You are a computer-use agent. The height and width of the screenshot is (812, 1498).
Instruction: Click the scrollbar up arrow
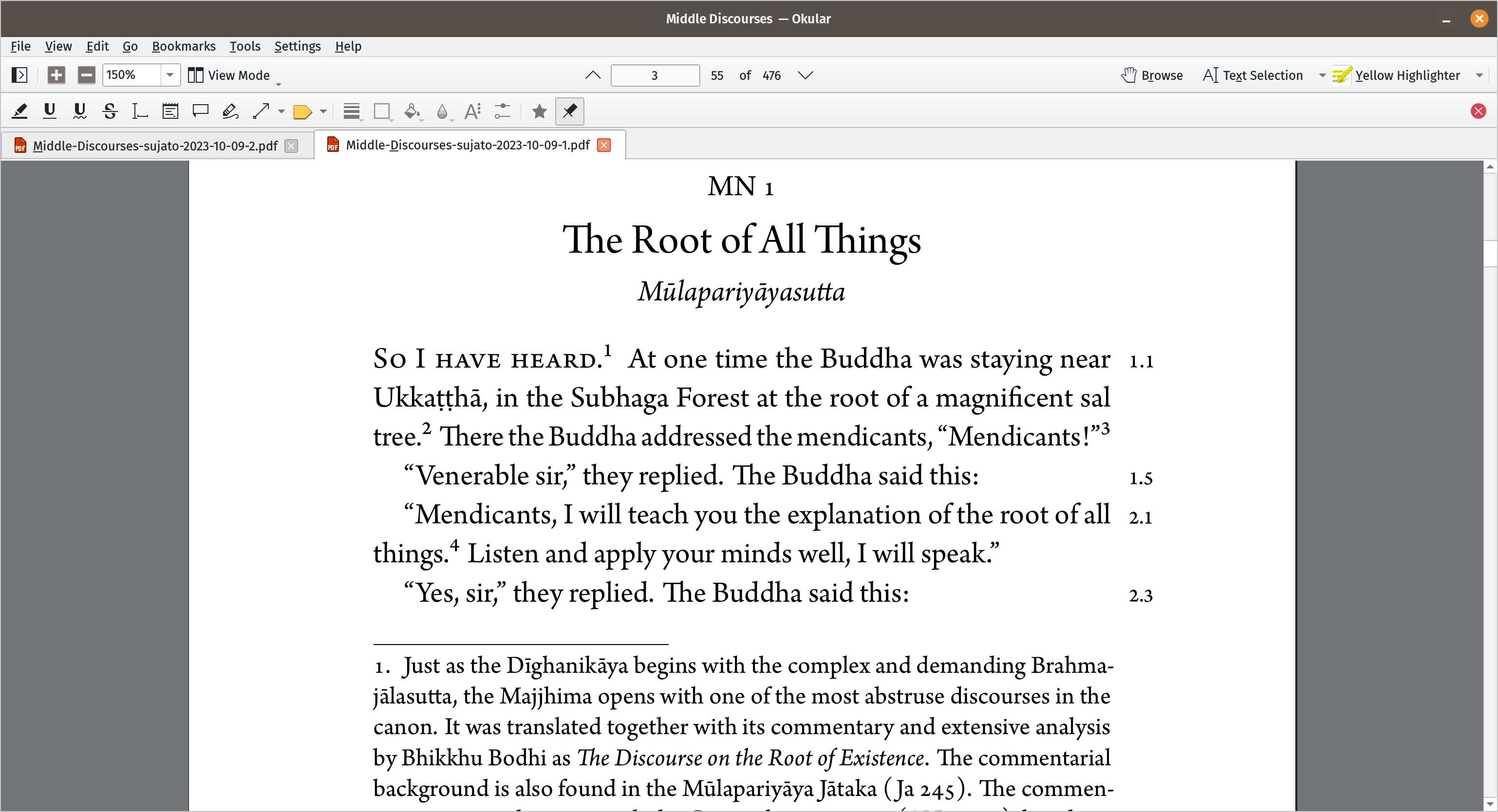click(x=1490, y=167)
